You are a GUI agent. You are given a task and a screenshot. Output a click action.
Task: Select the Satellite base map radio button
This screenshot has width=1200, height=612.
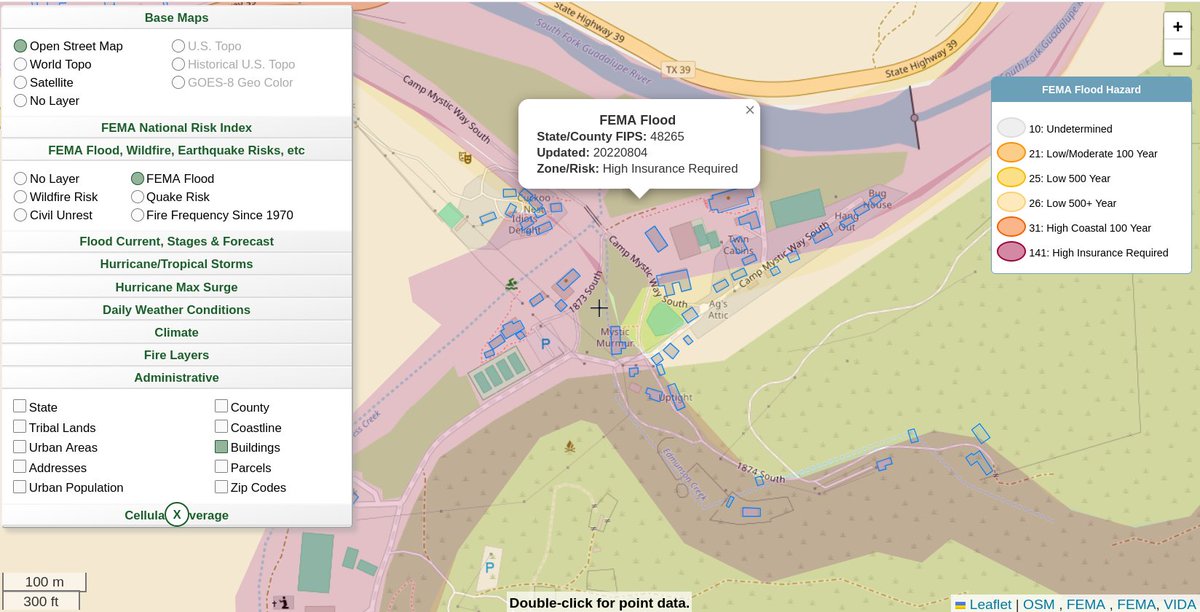(x=19, y=81)
